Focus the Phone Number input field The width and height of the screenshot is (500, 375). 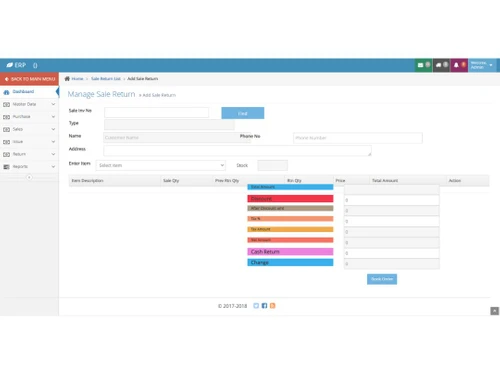(x=358, y=138)
